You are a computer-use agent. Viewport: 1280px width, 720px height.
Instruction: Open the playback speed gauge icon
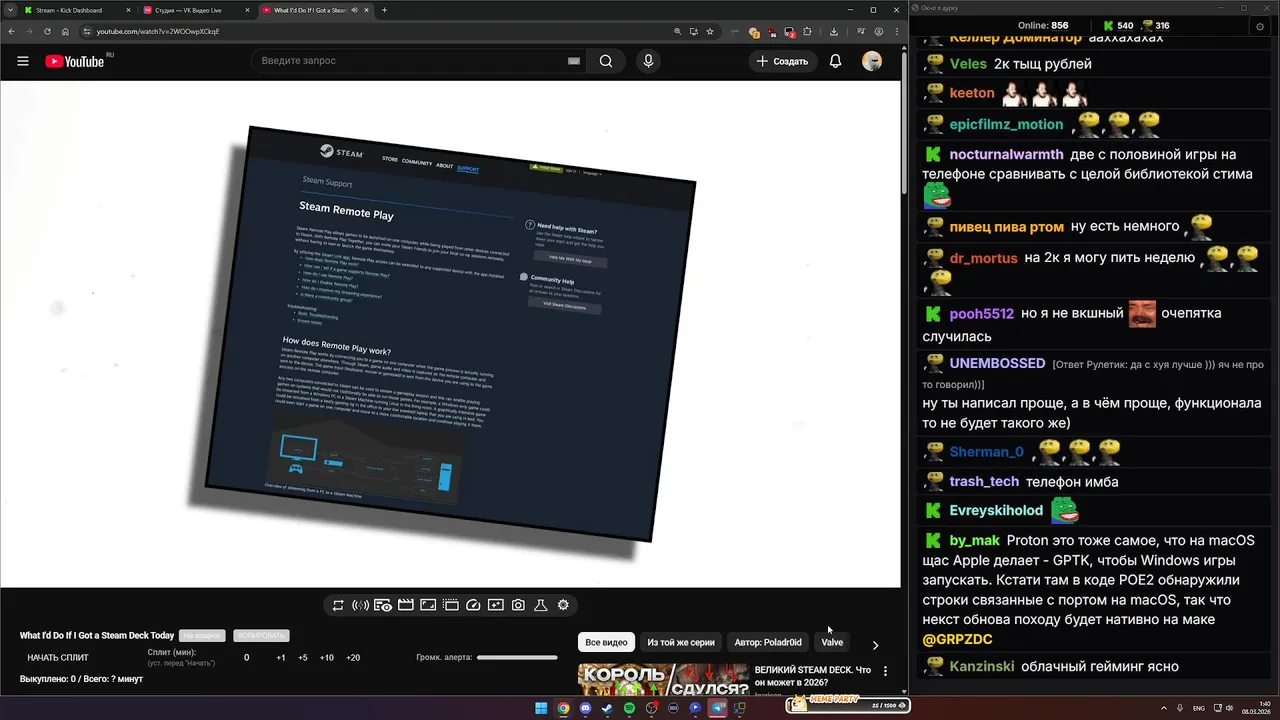tap(473, 605)
